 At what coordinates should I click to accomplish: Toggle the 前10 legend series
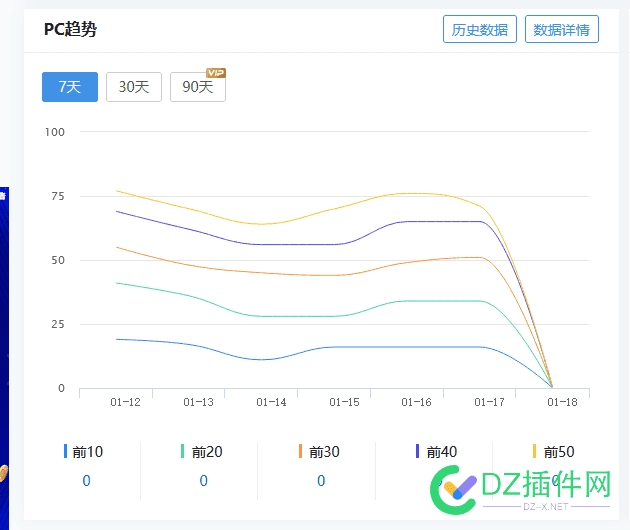point(83,452)
